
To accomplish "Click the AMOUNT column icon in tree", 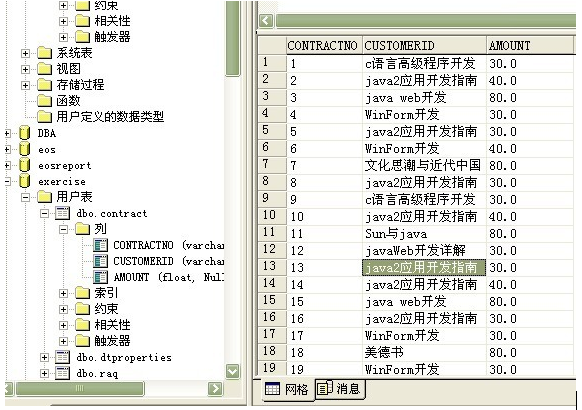I will click(101, 277).
